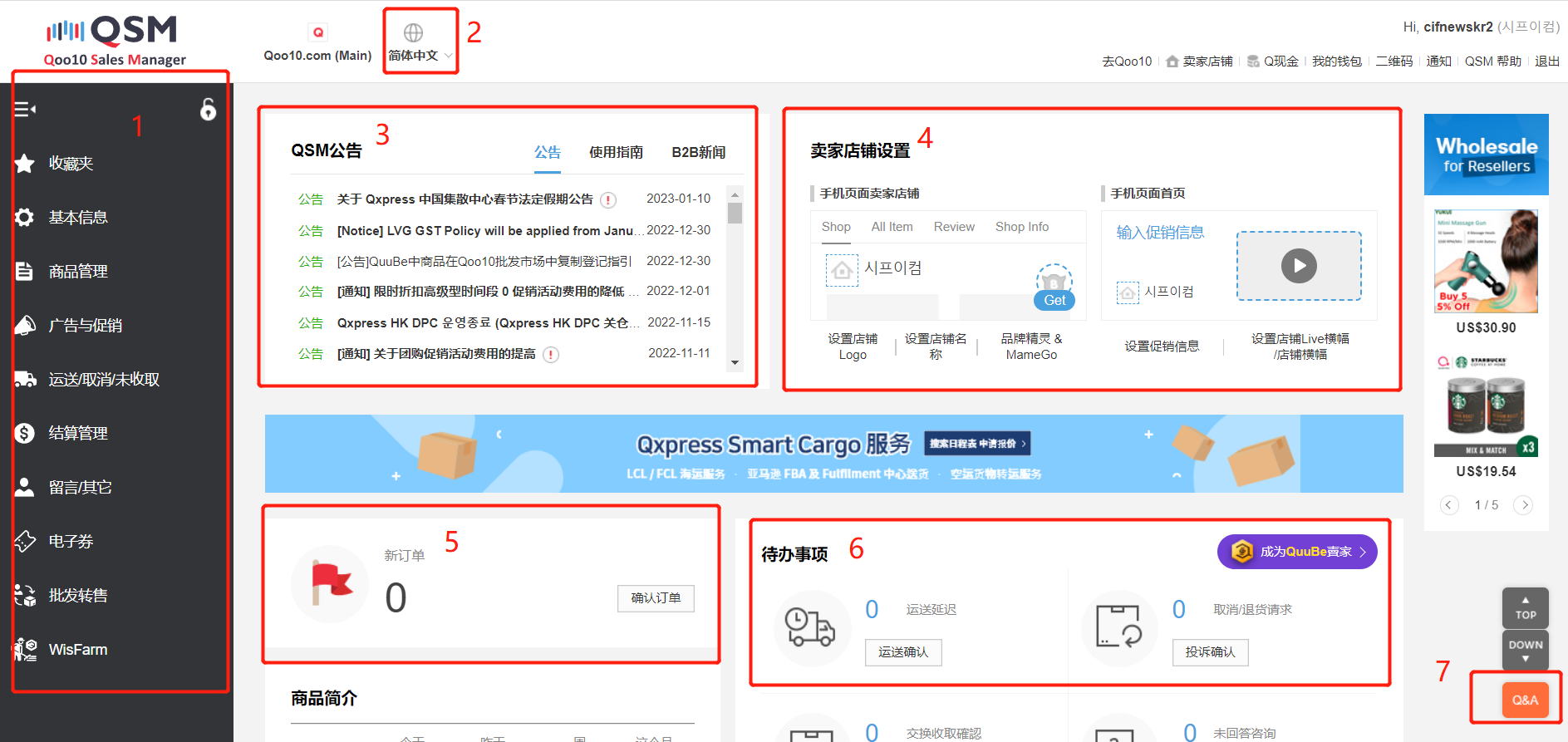The height and width of the screenshot is (742, 1568).
Task: Open 留言/其它 person icon
Action: click(x=25, y=487)
